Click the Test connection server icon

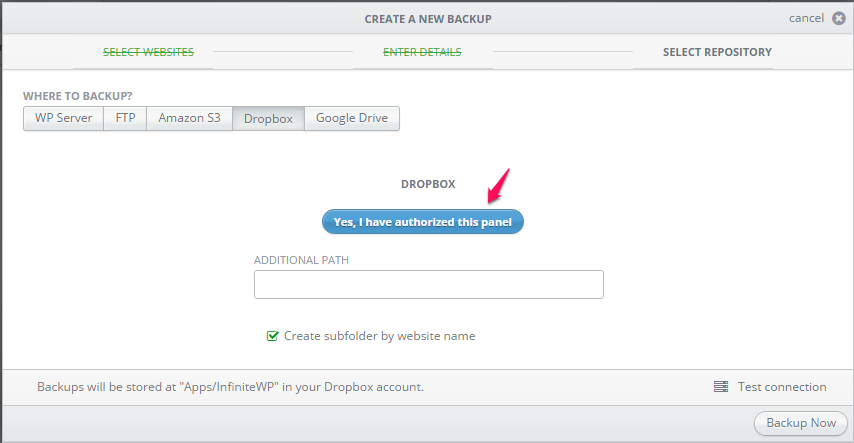(721, 387)
